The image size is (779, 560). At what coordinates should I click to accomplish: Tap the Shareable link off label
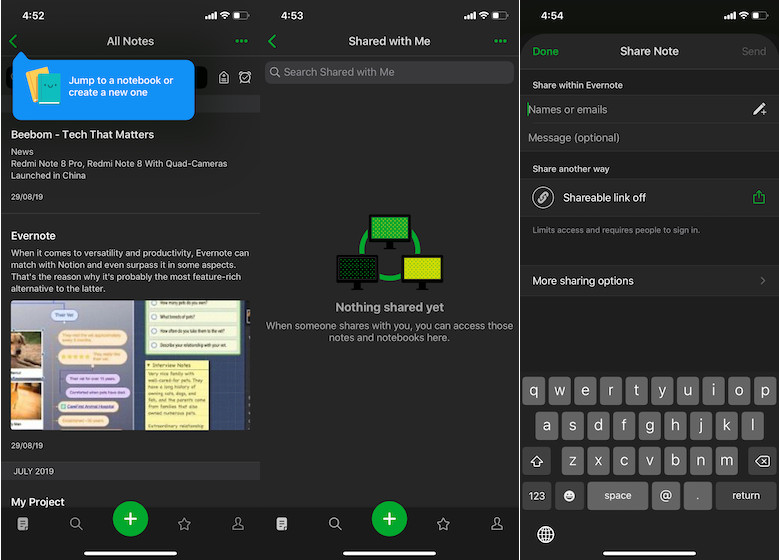click(604, 198)
